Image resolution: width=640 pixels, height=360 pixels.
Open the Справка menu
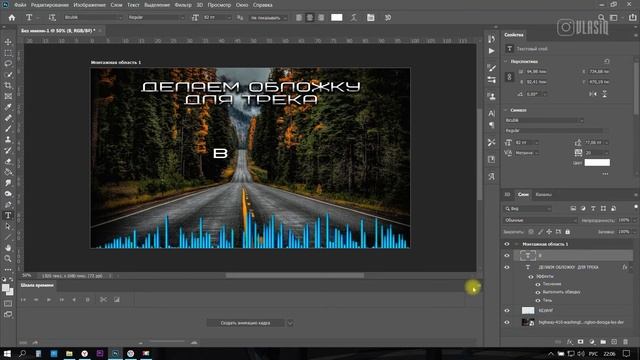click(262, 5)
